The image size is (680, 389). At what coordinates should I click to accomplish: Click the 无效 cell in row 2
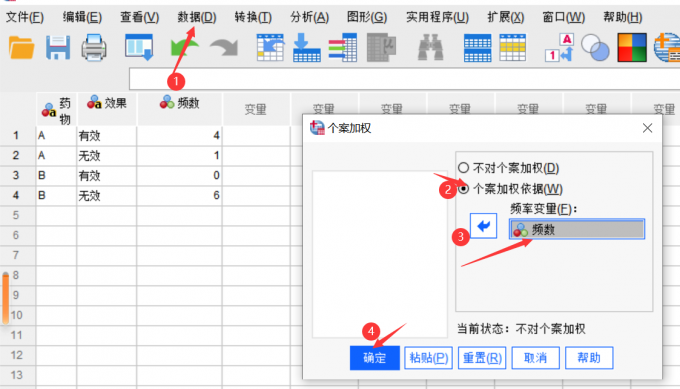(x=107, y=156)
